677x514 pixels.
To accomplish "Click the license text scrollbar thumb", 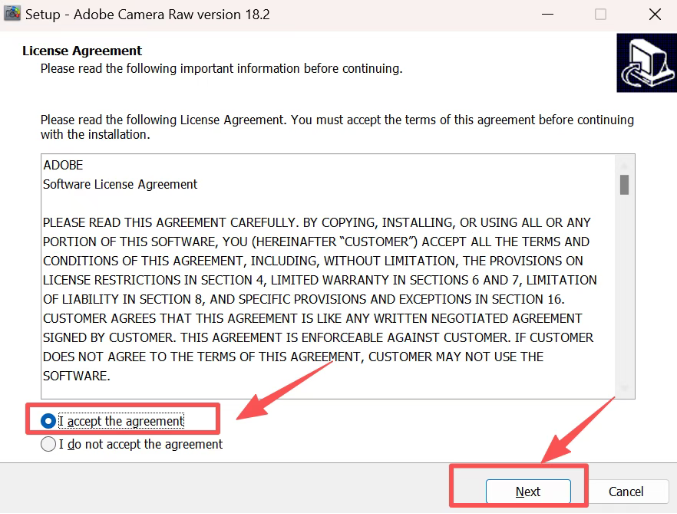I will tap(624, 184).
